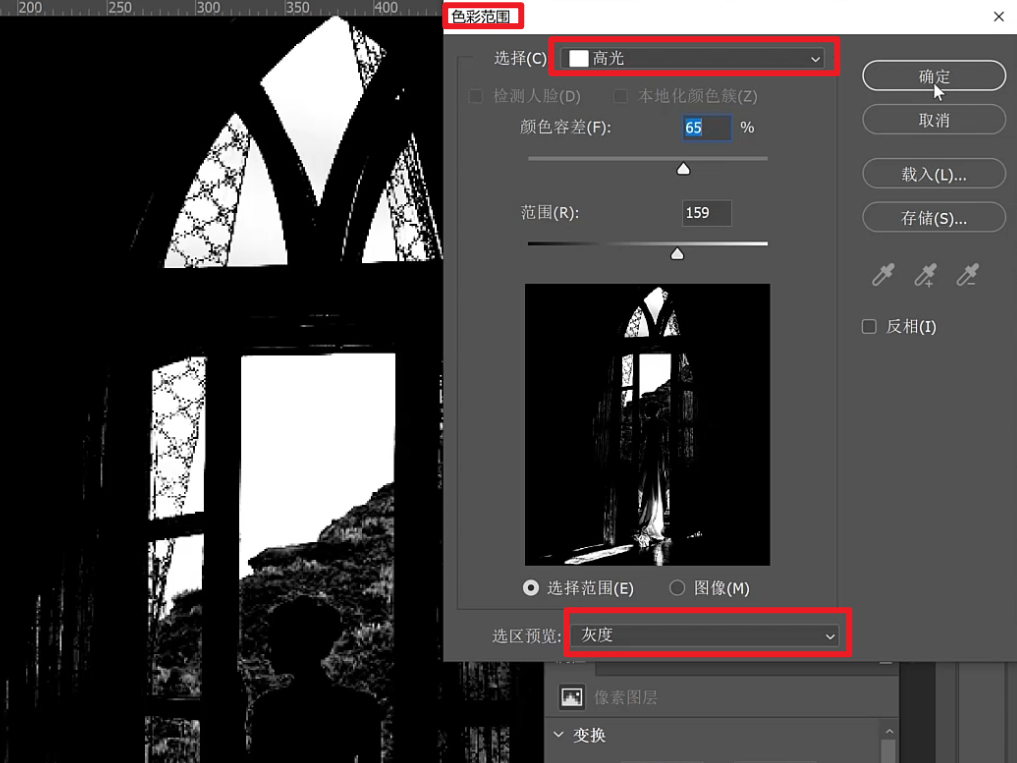Click the scroll up arrow in properties panel

tap(889, 731)
